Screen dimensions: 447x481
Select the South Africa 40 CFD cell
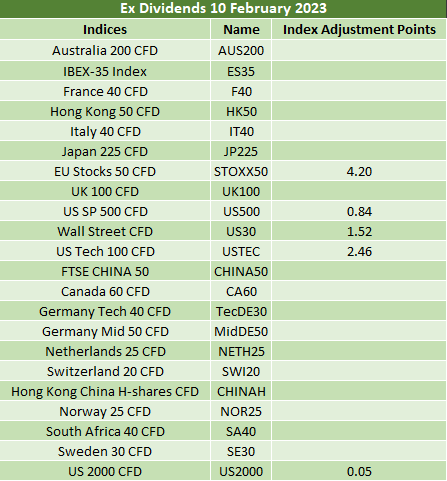coord(105,431)
